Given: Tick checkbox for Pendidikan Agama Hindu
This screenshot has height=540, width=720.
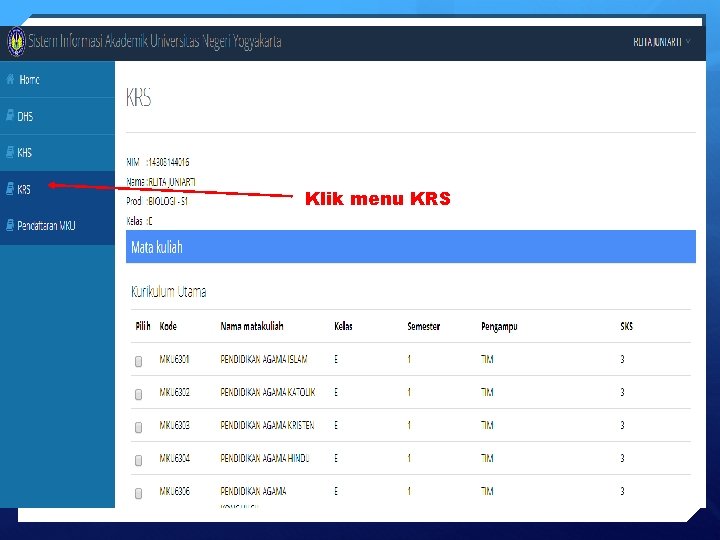Looking at the screenshot, I should pyautogui.click(x=138, y=460).
